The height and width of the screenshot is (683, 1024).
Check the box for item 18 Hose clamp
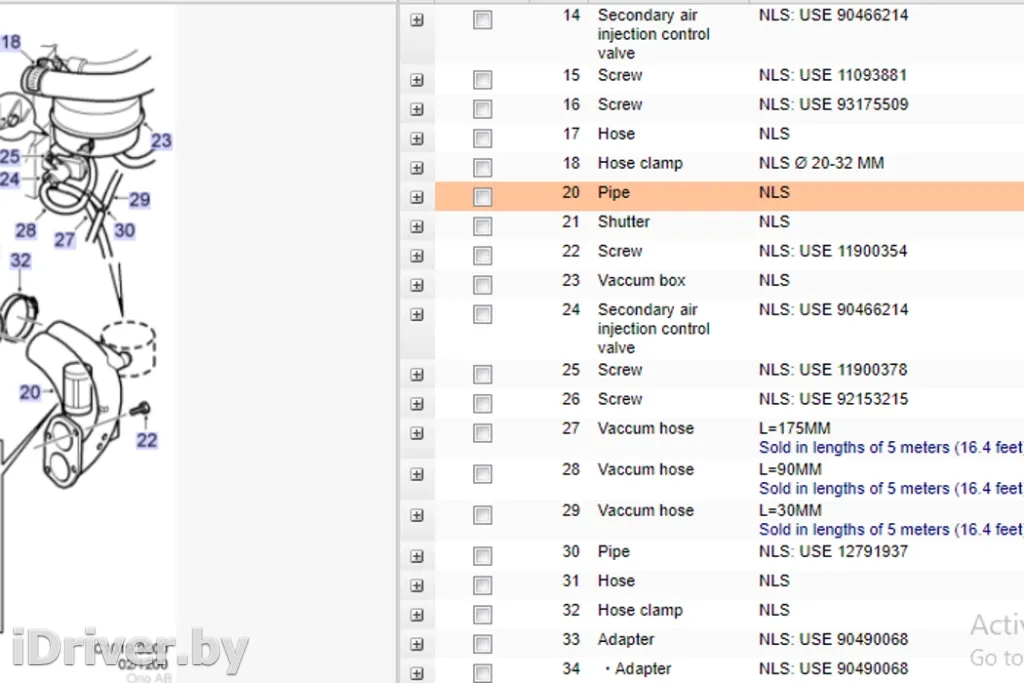point(482,168)
